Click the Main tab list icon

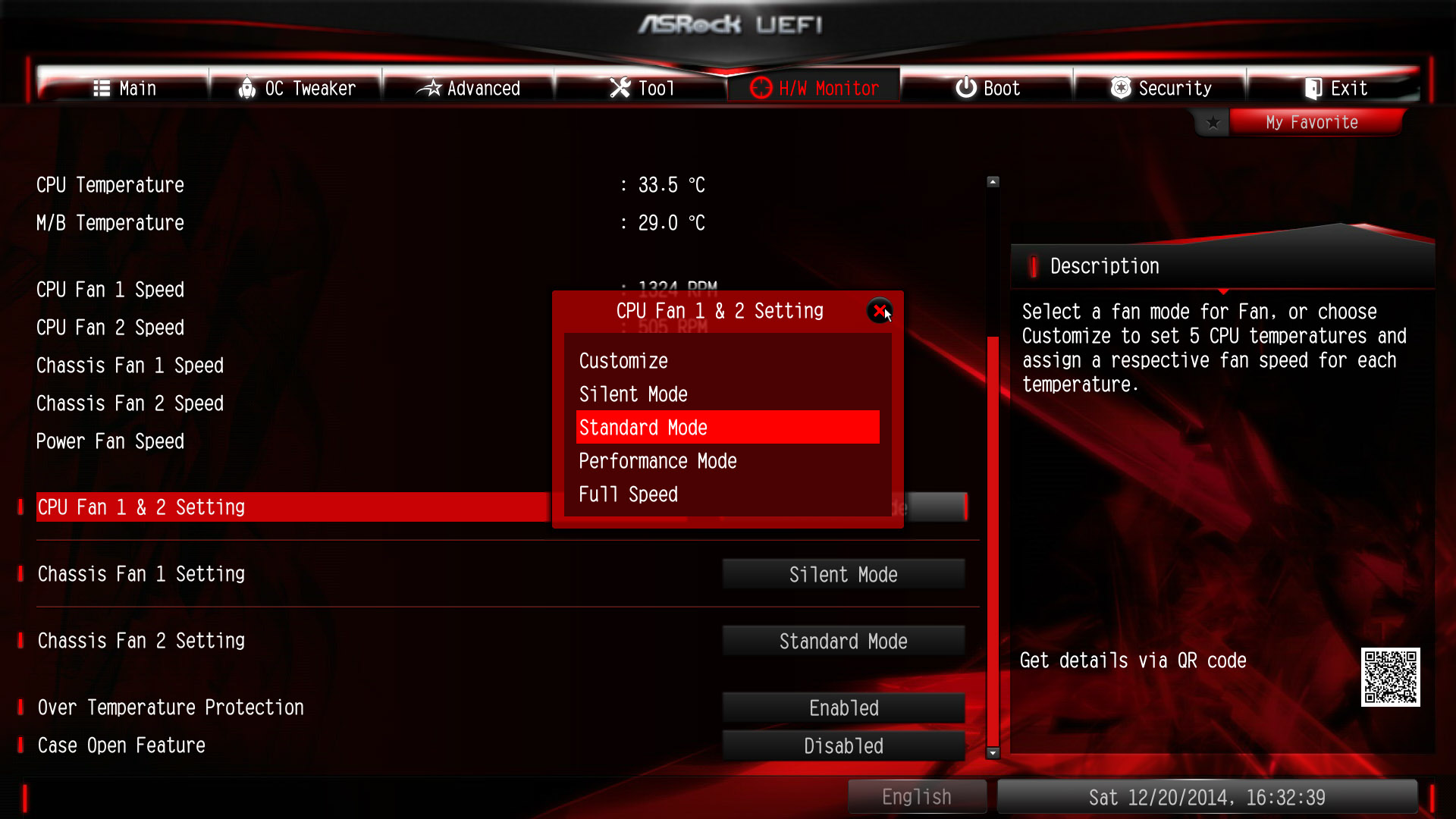(102, 89)
